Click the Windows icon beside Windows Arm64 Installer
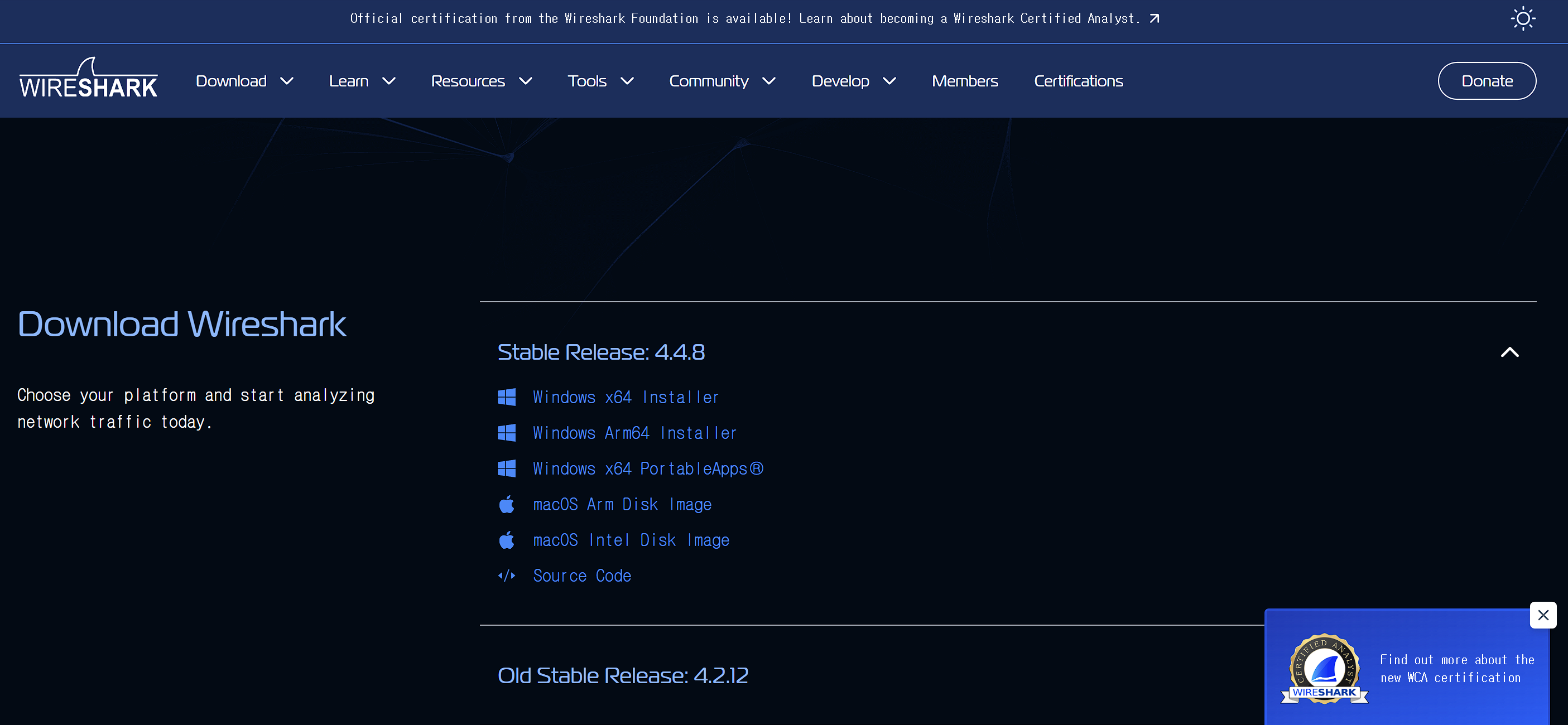Image resolution: width=1568 pixels, height=725 pixels. (507, 433)
